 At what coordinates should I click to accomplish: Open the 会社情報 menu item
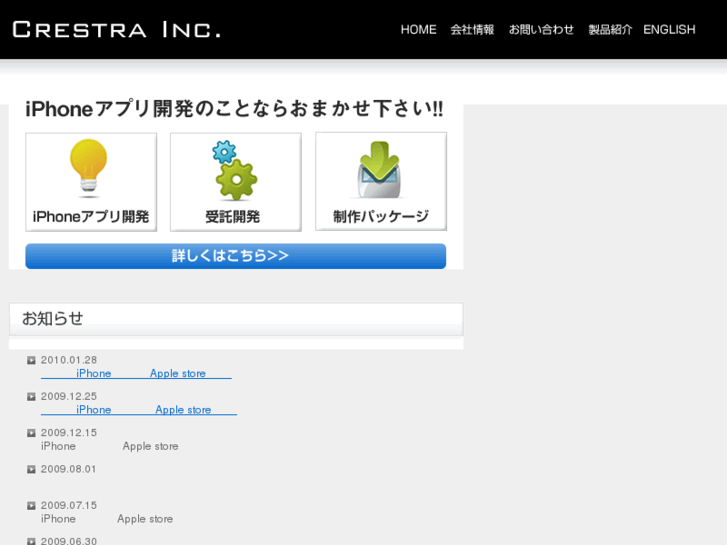pos(472,30)
